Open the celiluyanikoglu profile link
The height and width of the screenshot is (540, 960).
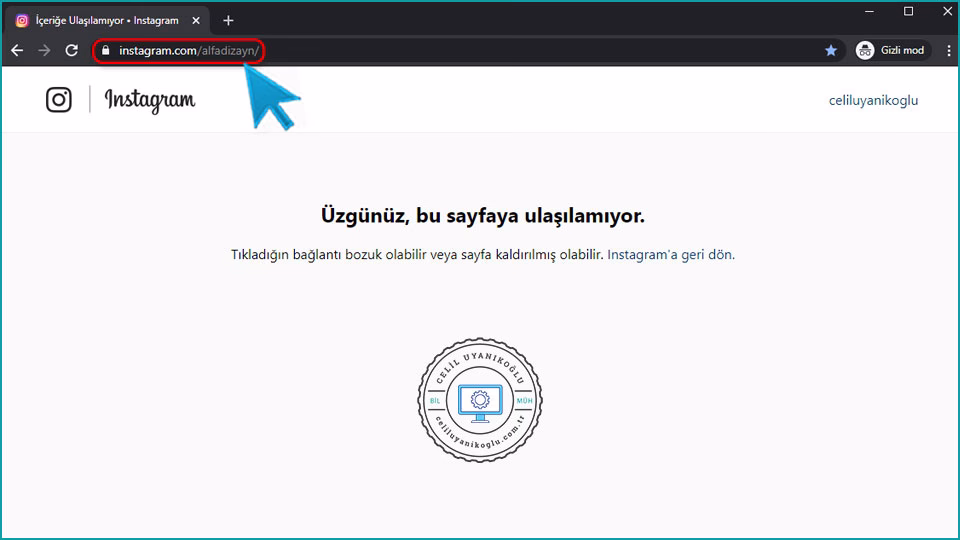(x=873, y=100)
